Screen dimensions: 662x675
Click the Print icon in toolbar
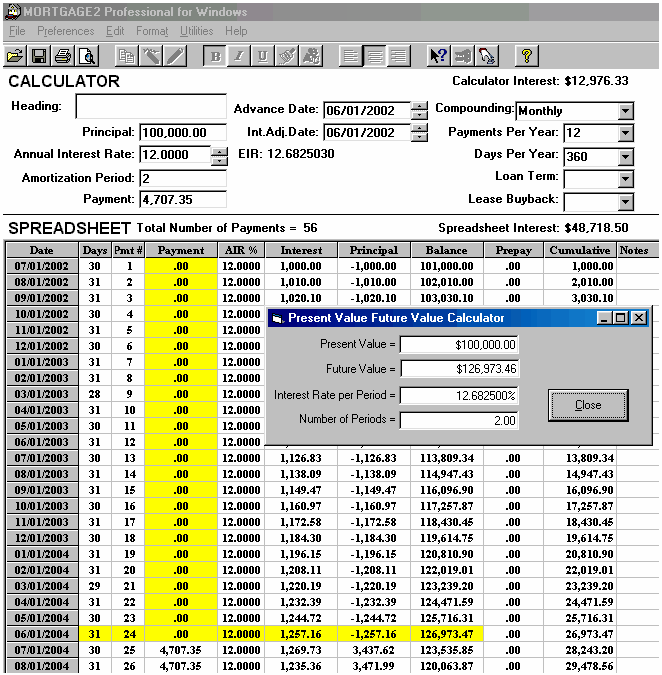[62, 56]
